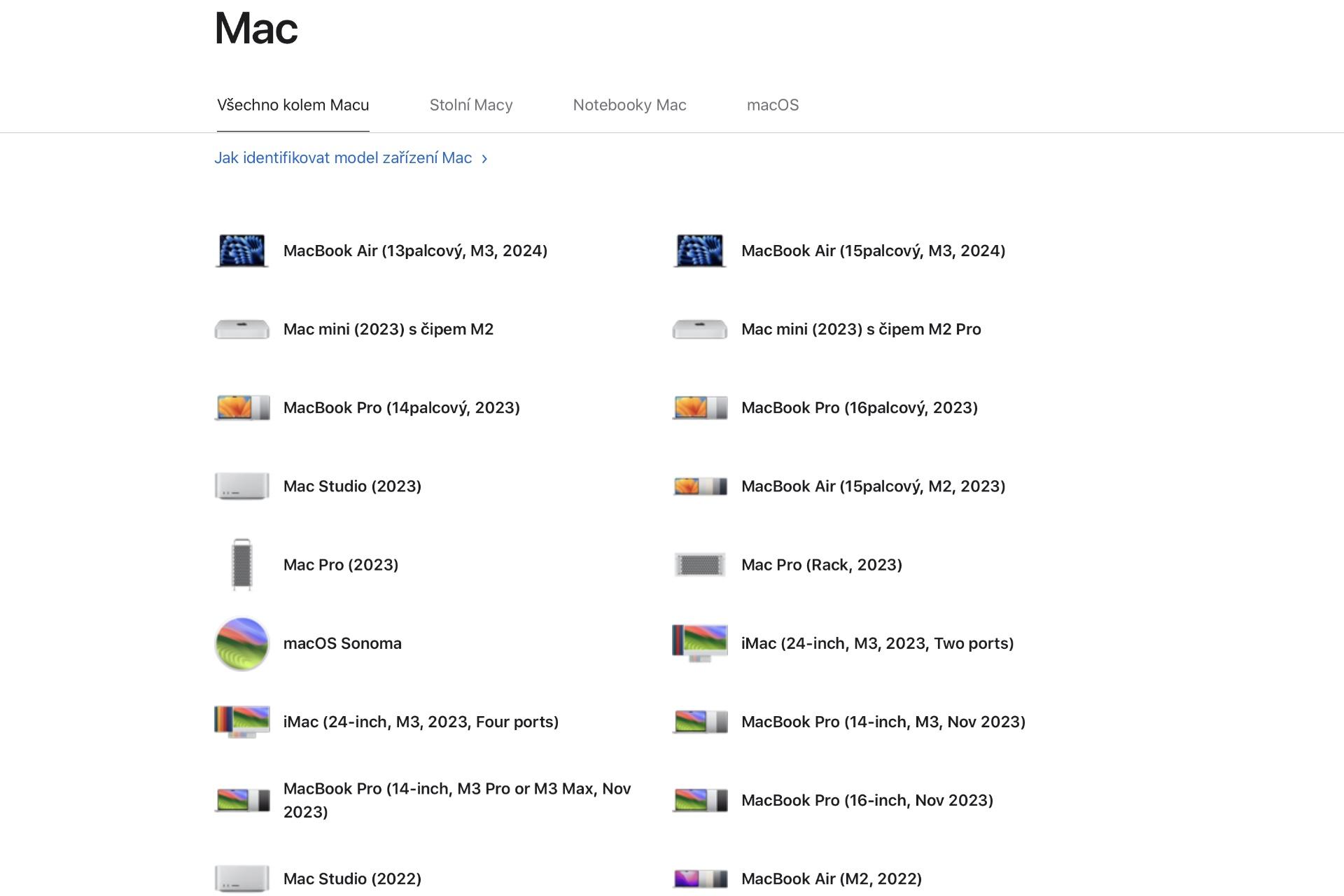Open MacBook Pro (14palcový, 2023) text link
This screenshot has height=896, width=1344.
coord(402,407)
